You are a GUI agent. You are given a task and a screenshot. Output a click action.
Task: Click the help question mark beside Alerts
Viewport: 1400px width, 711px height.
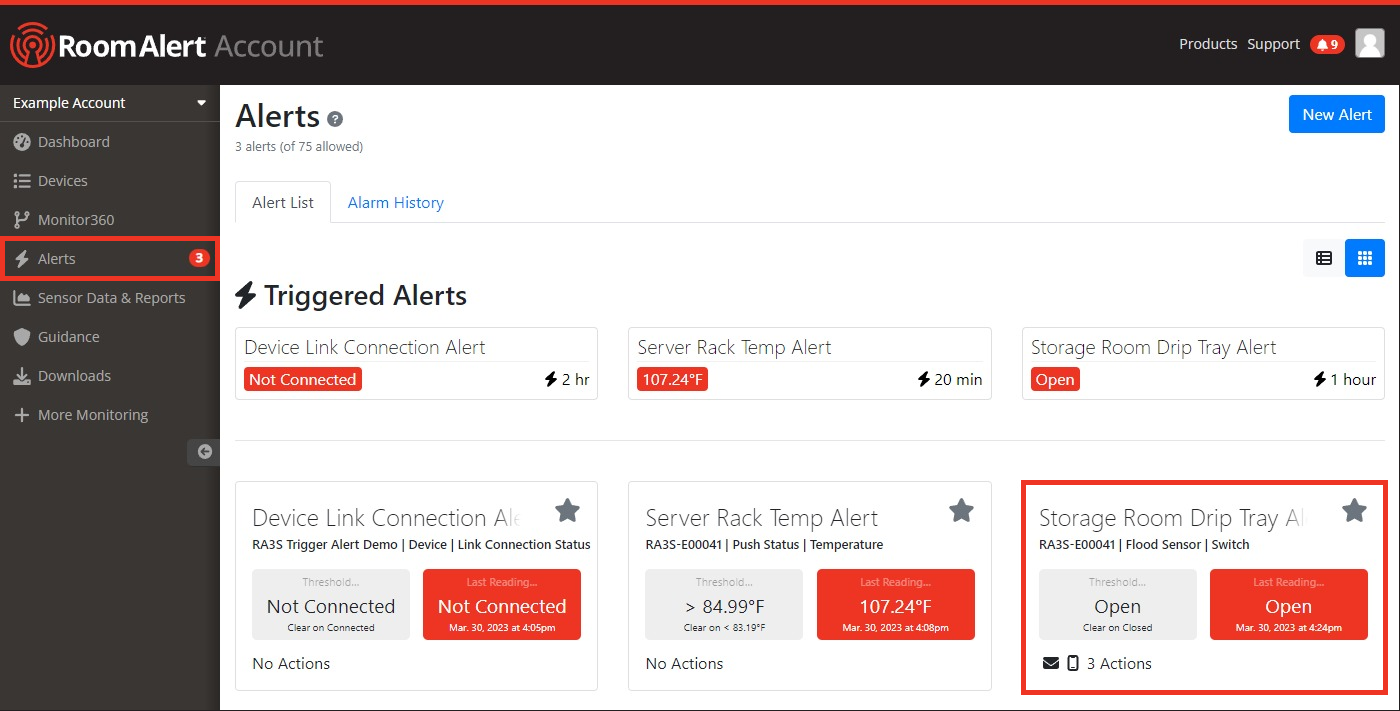335,119
